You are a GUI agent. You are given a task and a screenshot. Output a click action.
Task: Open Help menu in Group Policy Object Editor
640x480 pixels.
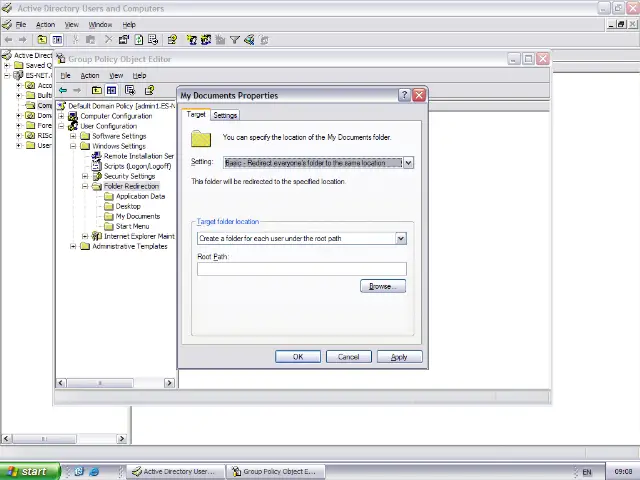coord(139,76)
